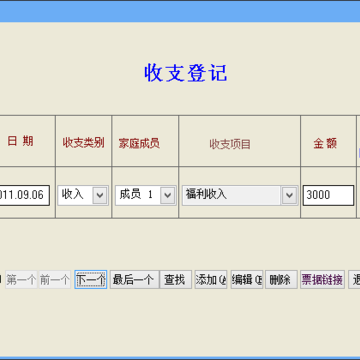This screenshot has width=360, height=360.
Task: Click the date field showing 2011.09.06
Action: (24, 195)
